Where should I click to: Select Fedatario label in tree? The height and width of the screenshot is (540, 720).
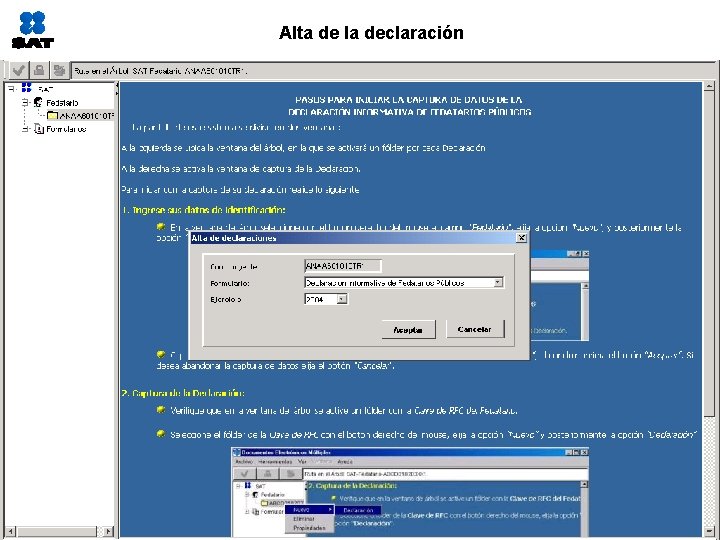tap(62, 103)
